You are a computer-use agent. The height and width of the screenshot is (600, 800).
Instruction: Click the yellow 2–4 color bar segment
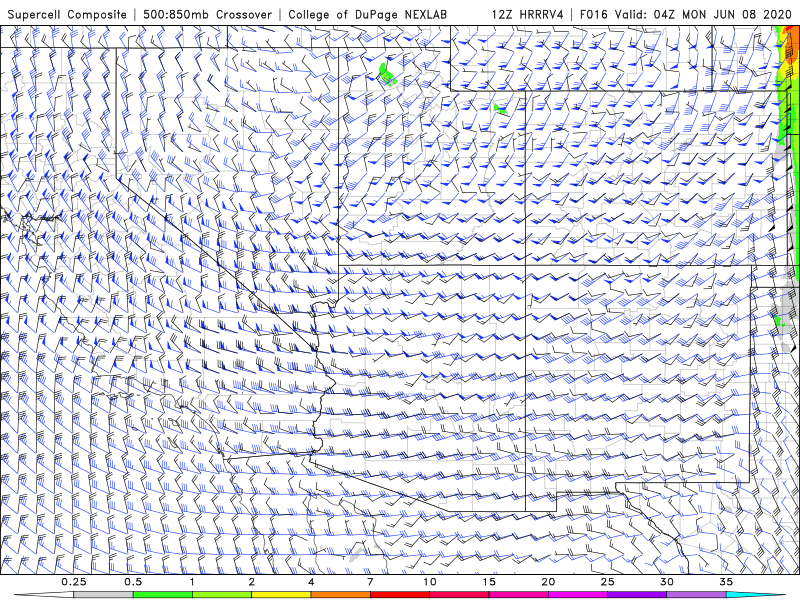click(281, 595)
